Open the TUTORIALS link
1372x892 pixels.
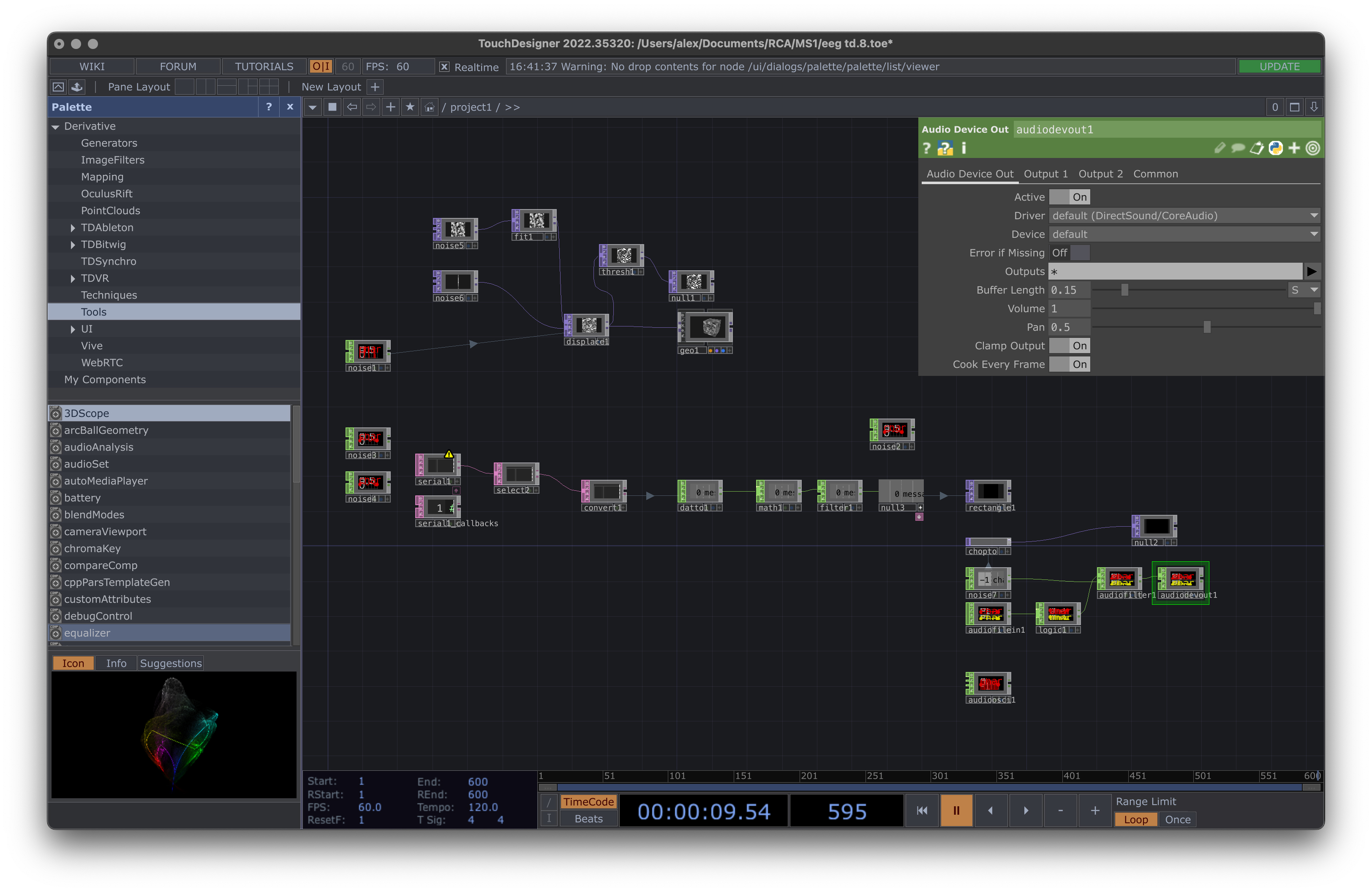pyautogui.click(x=264, y=67)
